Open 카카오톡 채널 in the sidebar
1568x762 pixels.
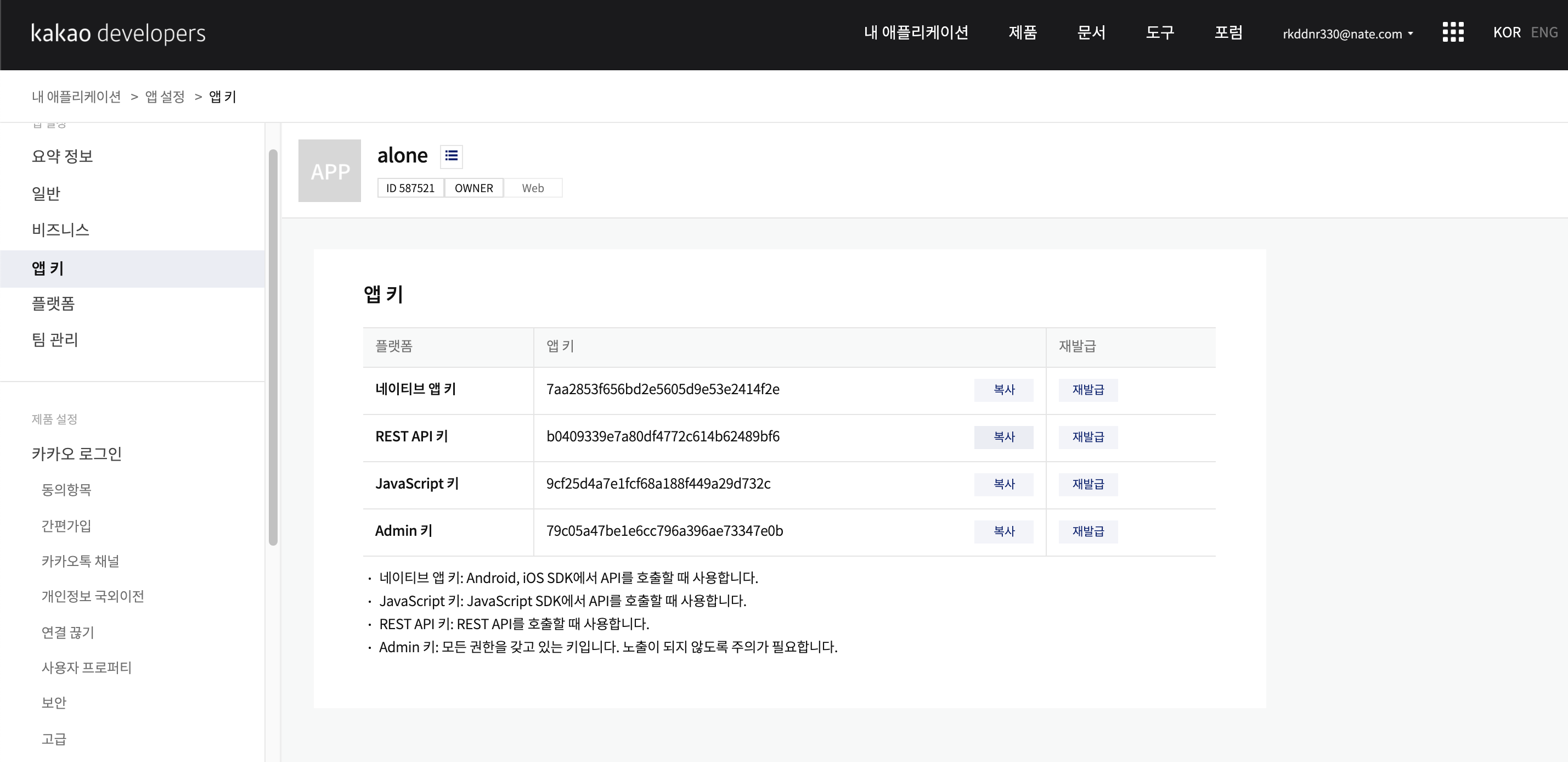point(80,561)
